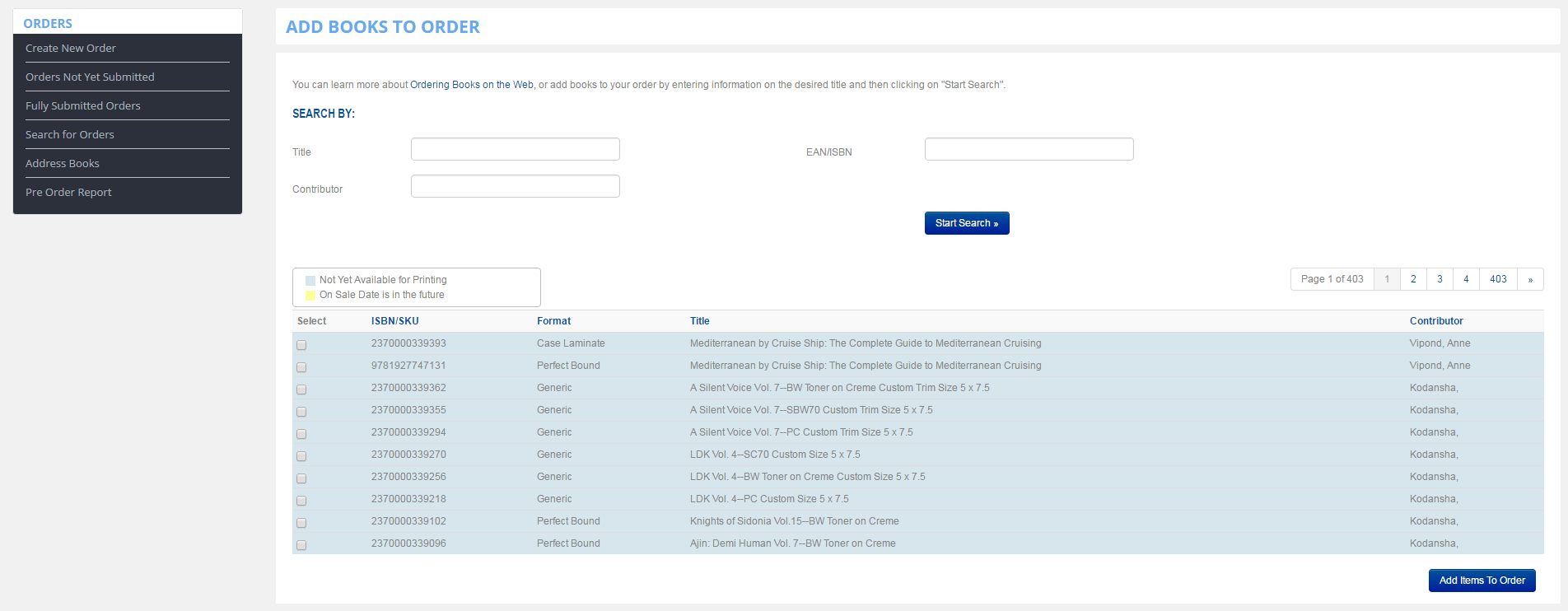Open Pre Order Report
1568x611 pixels.
point(68,192)
